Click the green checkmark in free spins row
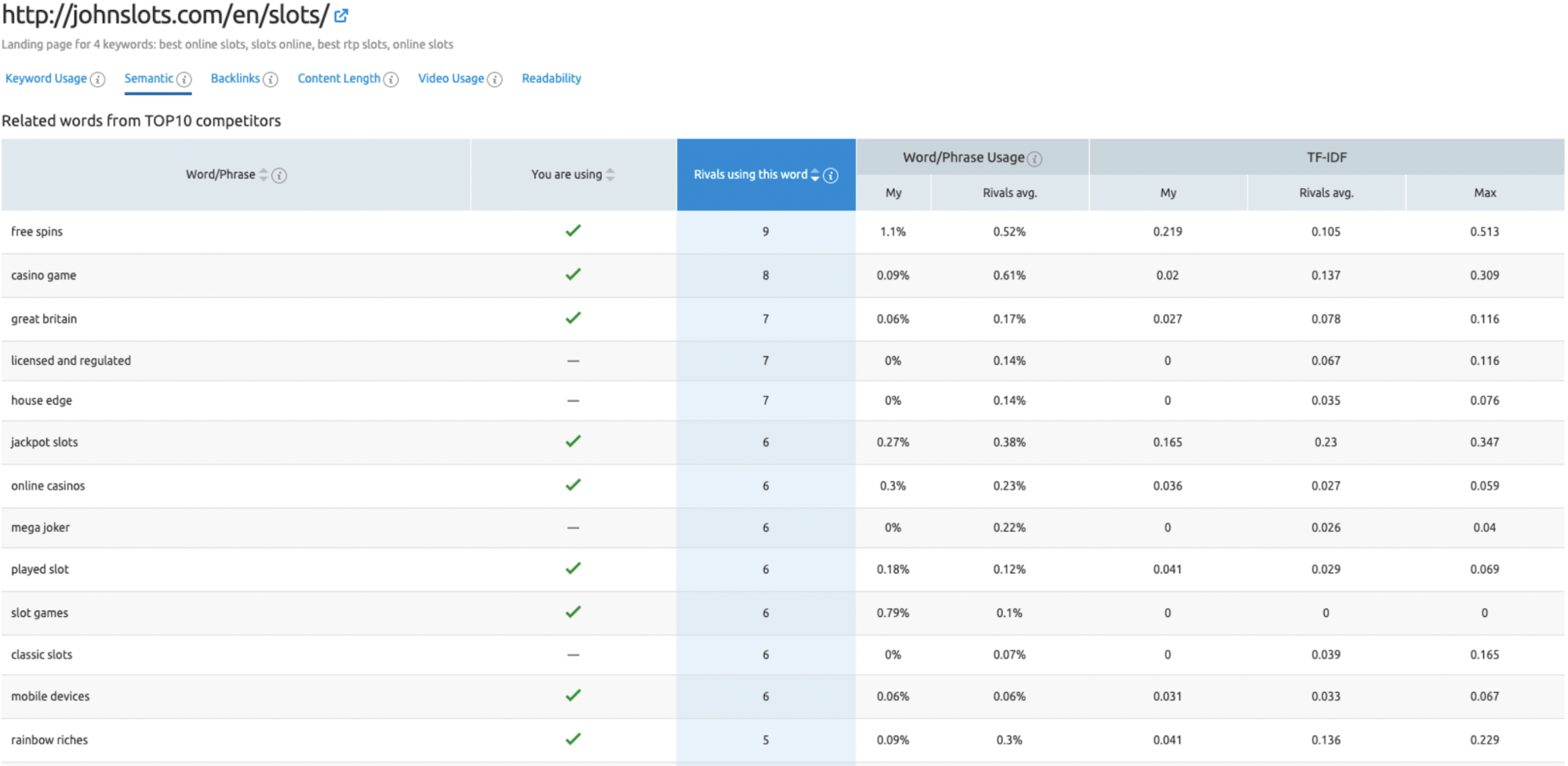Image resolution: width=1568 pixels, height=766 pixels. coord(573,231)
